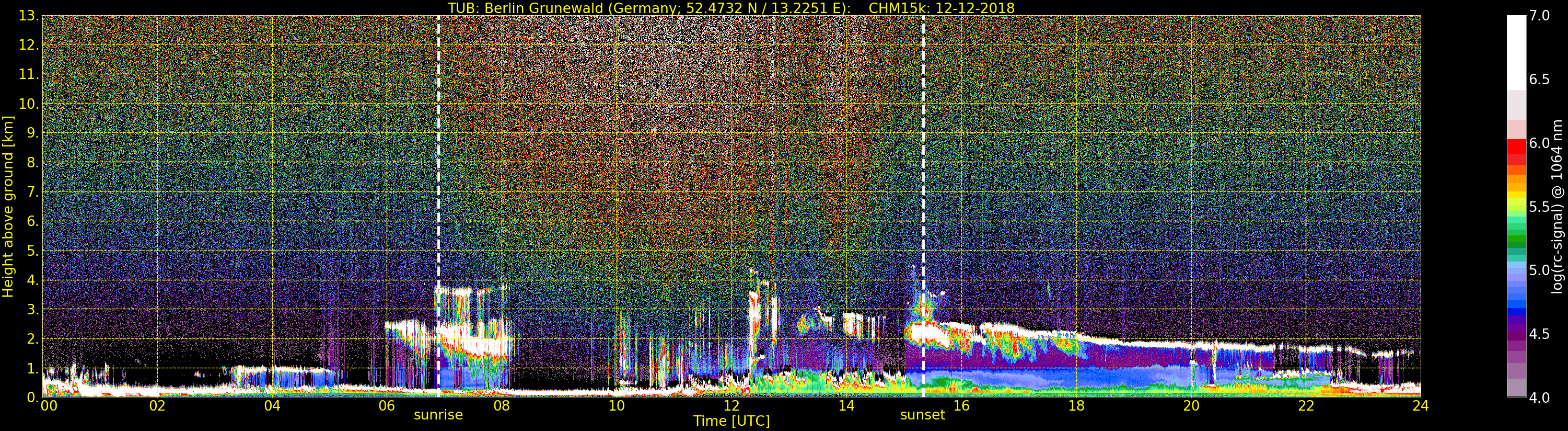This screenshot has height=431, width=1568.
Task: Click time axis tick label '12'
Action: 731,406
